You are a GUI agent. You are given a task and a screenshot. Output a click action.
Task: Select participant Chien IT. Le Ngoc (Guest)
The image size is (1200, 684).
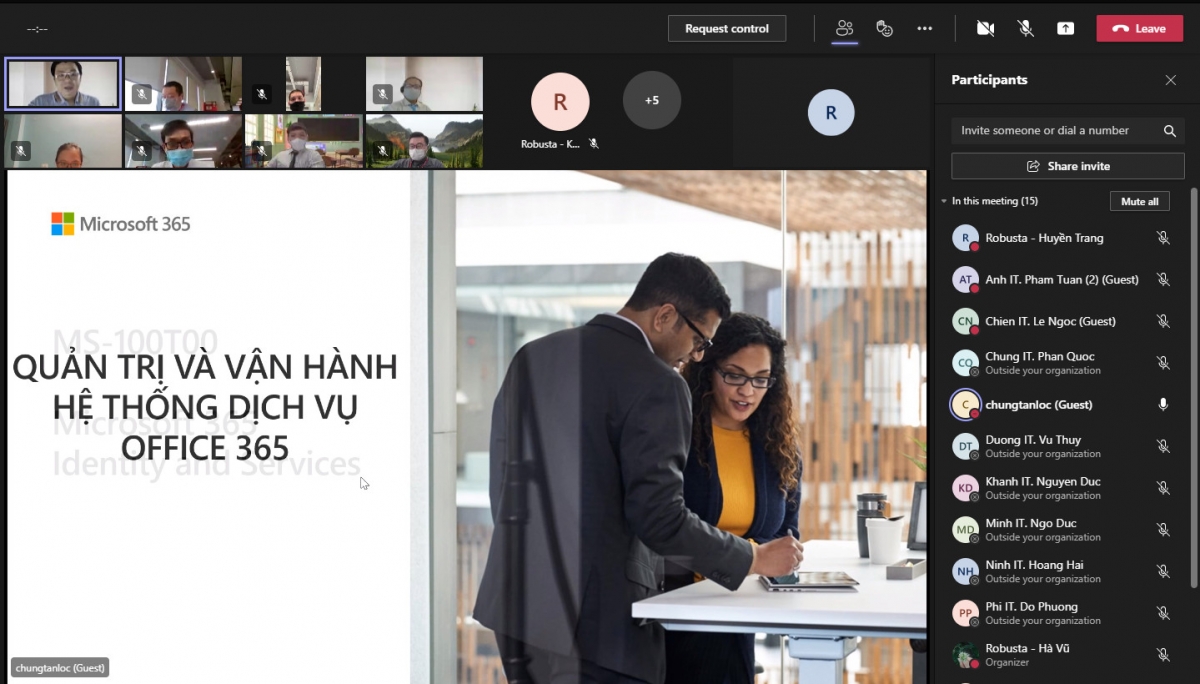coord(1050,321)
